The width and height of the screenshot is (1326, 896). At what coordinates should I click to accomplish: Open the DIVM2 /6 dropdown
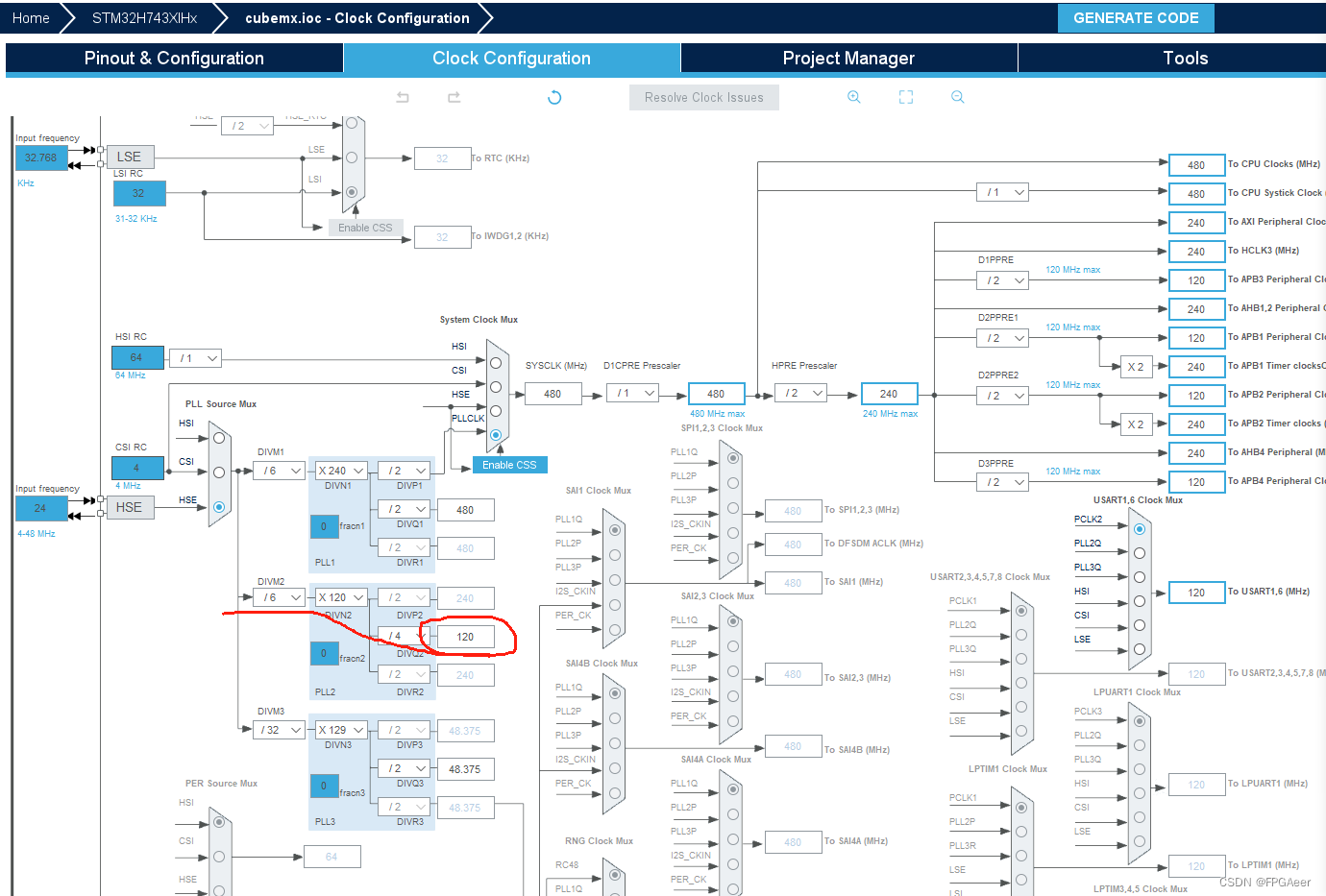(279, 597)
